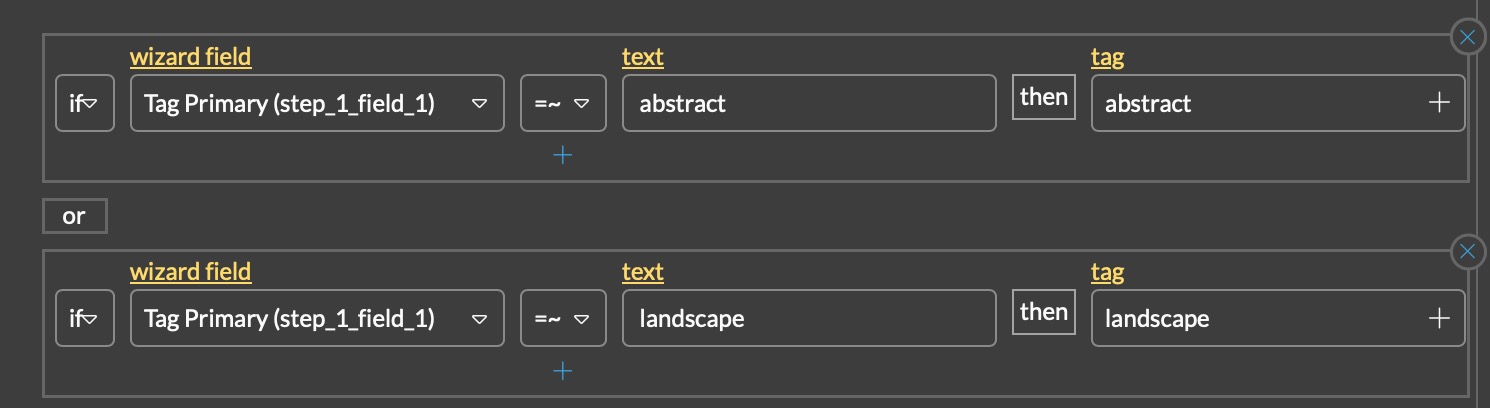Add condition below landscape rule operator
1490x408 pixels.
pyautogui.click(x=563, y=371)
